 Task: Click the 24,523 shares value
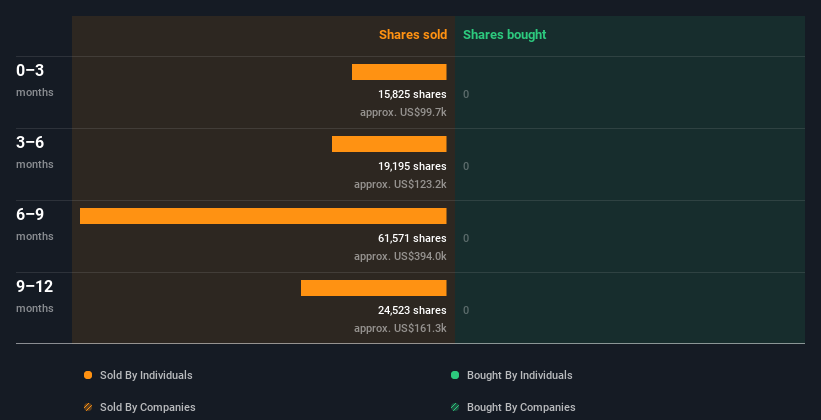(412, 310)
